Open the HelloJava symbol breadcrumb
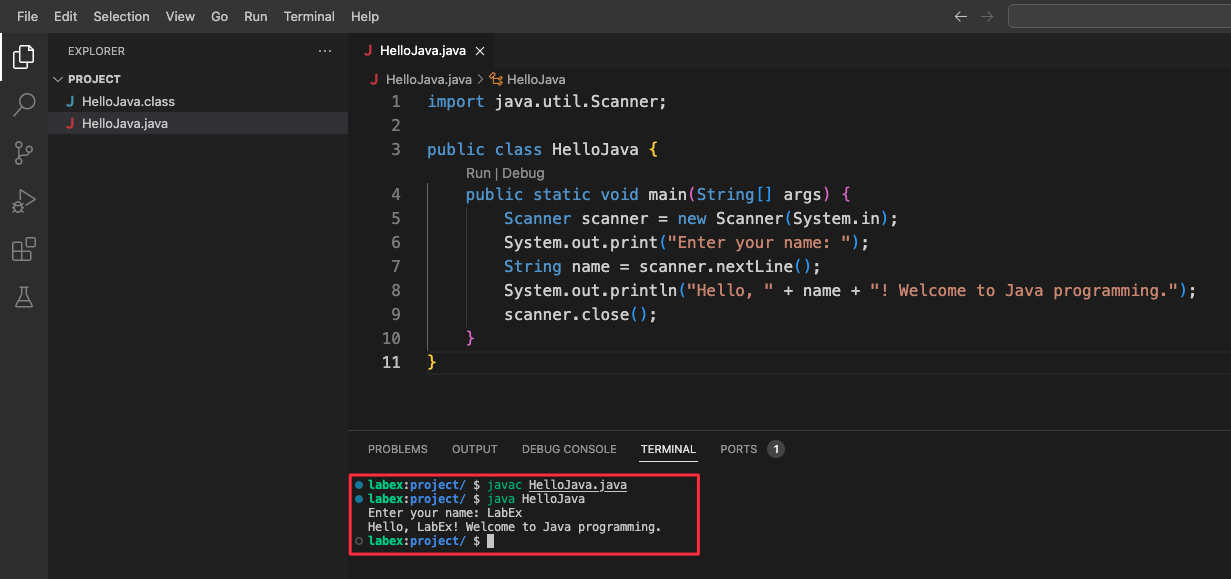The height and width of the screenshot is (579, 1231). tap(536, 79)
